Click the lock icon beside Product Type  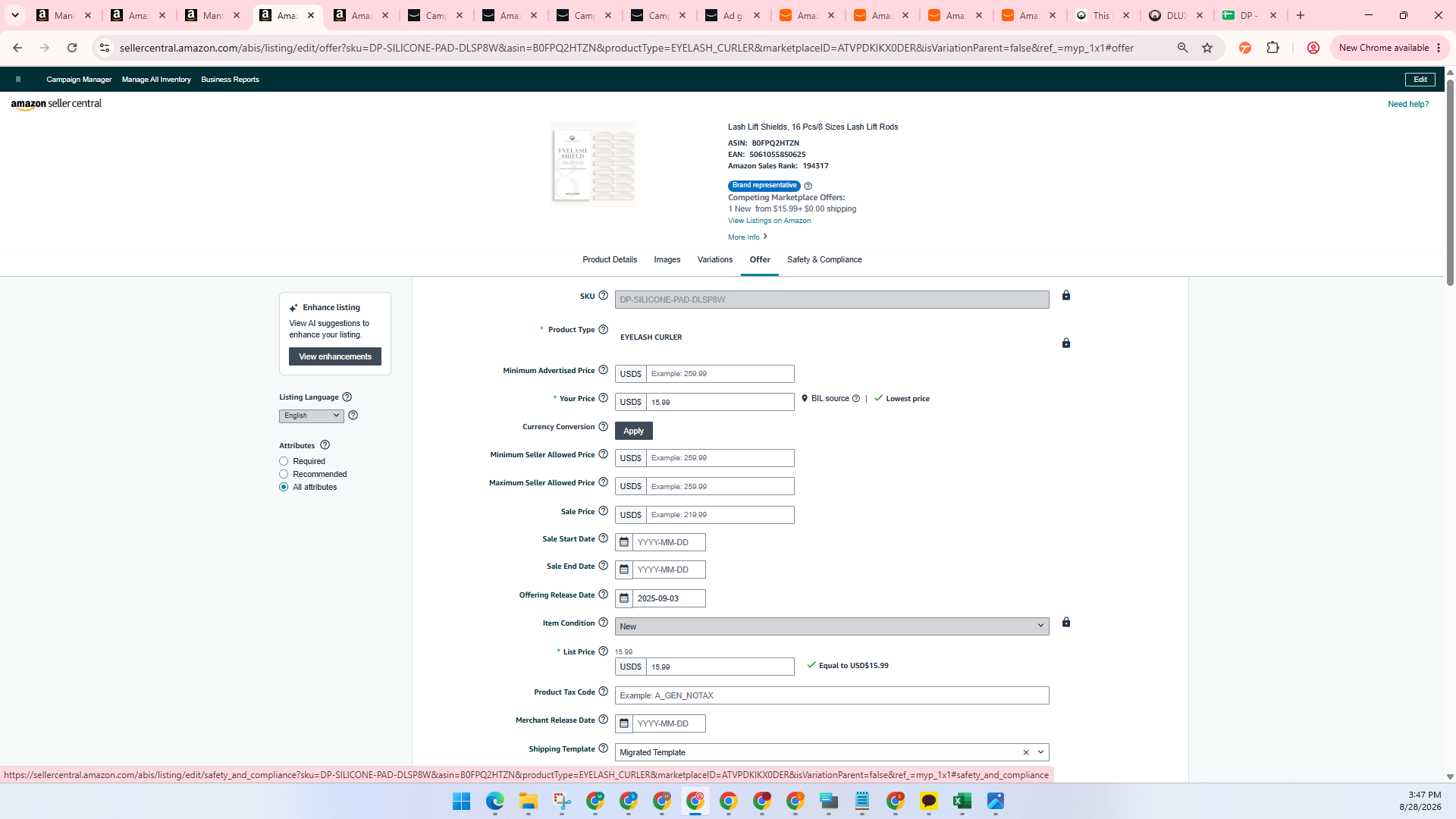[x=1066, y=343]
